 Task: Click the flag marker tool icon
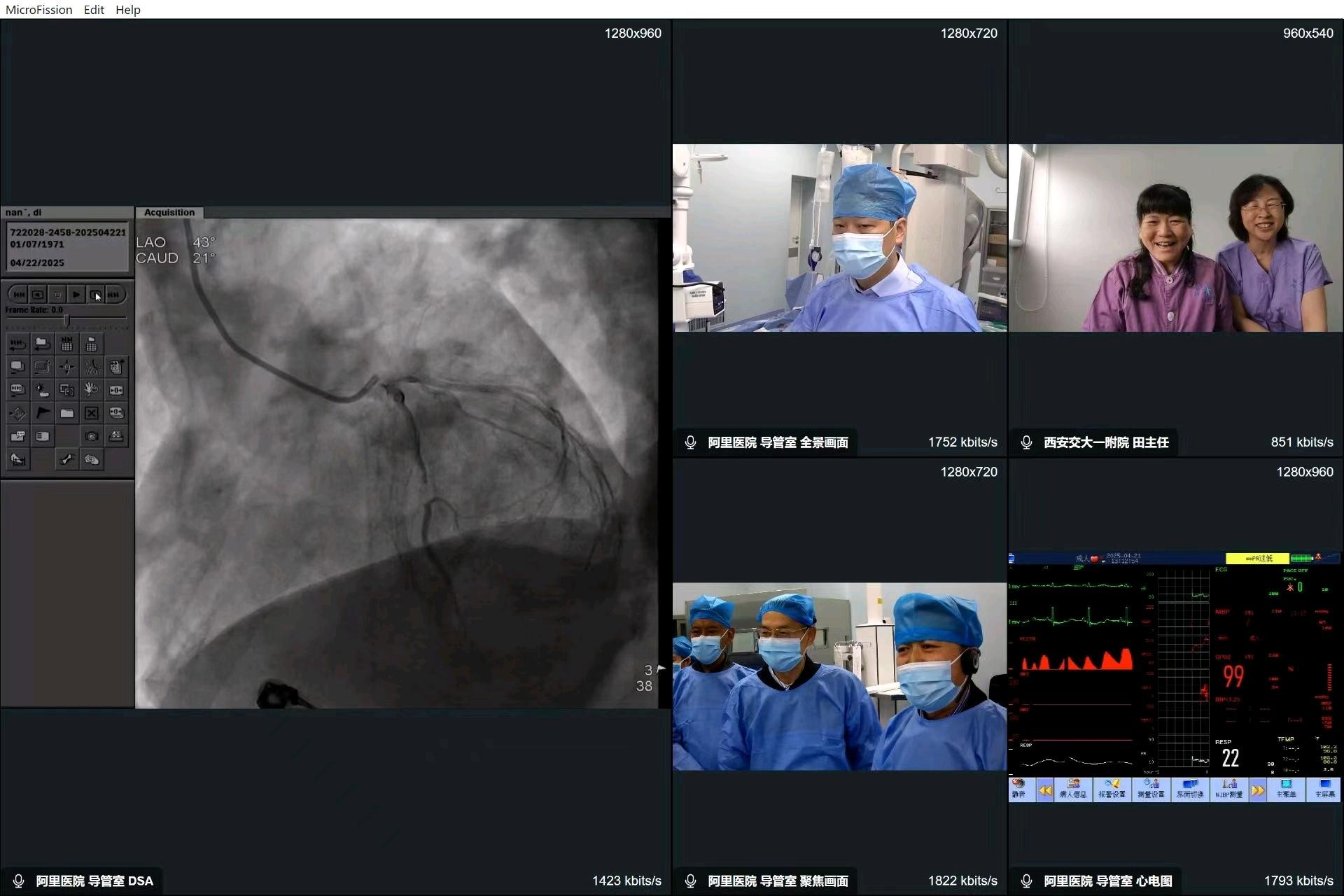pyautogui.click(x=43, y=413)
